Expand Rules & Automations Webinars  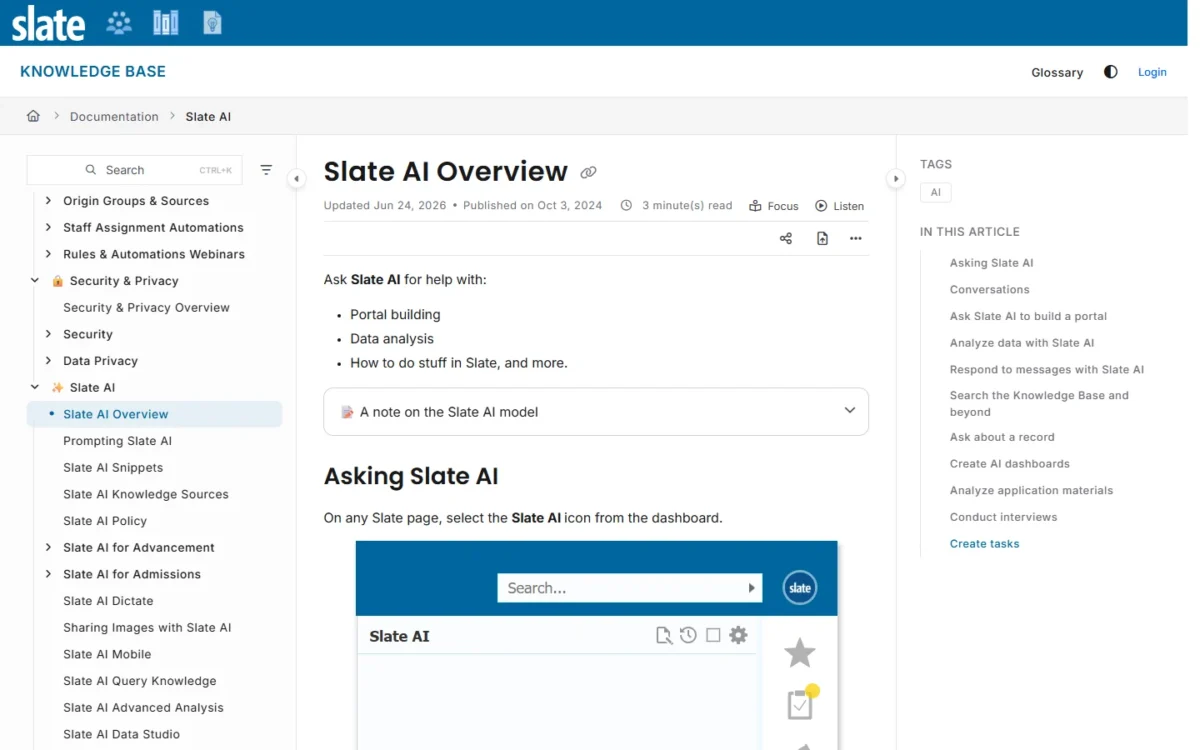tap(48, 254)
